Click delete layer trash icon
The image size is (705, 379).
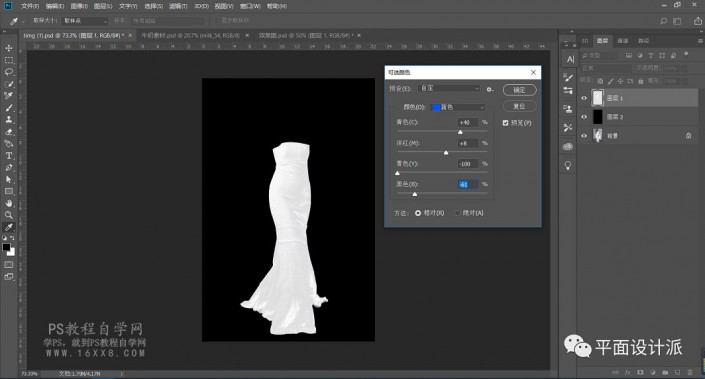click(x=690, y=372)
